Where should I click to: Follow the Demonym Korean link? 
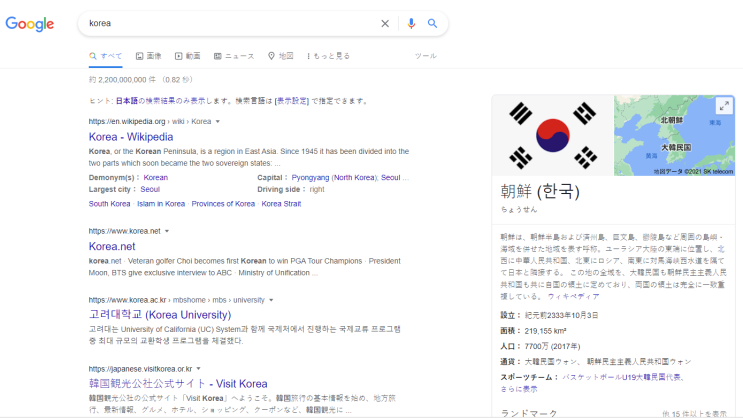[x=155, y=178]
